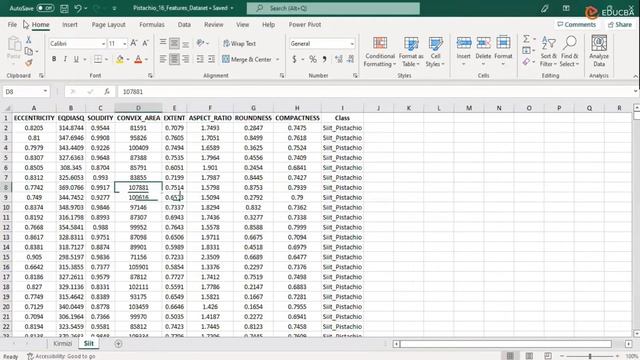Switch to the Power Pivot tab
640x360 pixels.
[305, 24]
